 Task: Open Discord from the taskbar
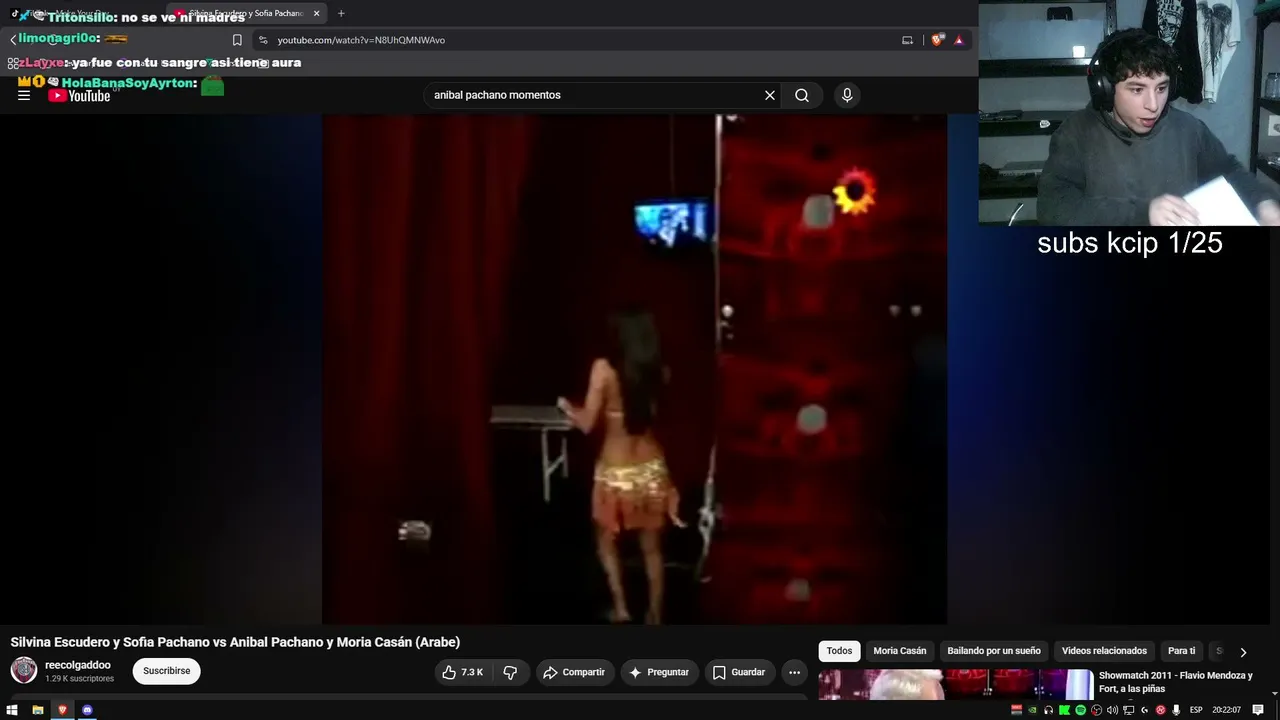pyautogui.click(x=87, y=710)
